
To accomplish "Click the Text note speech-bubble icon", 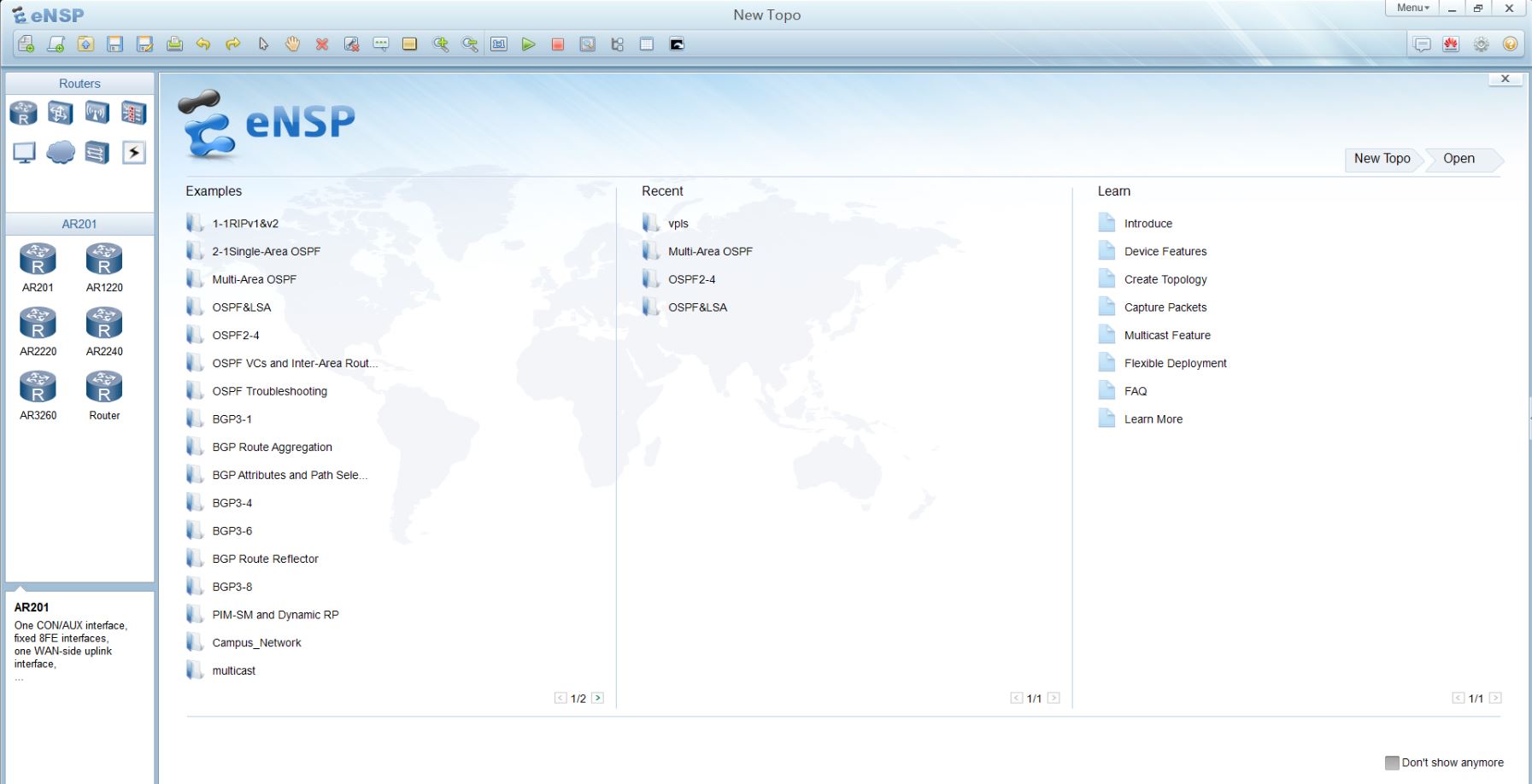I will pos(381,44).
